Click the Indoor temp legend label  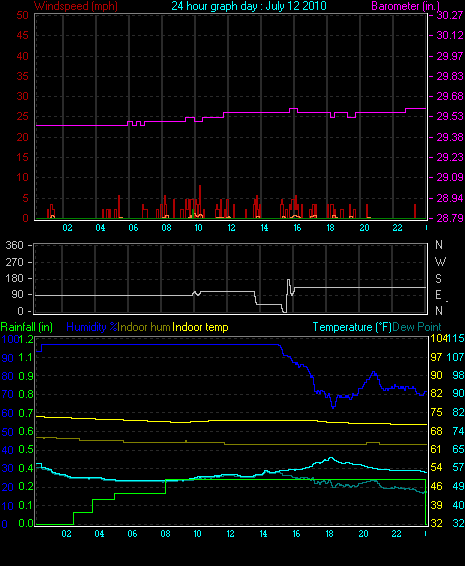tap(200, 327)
